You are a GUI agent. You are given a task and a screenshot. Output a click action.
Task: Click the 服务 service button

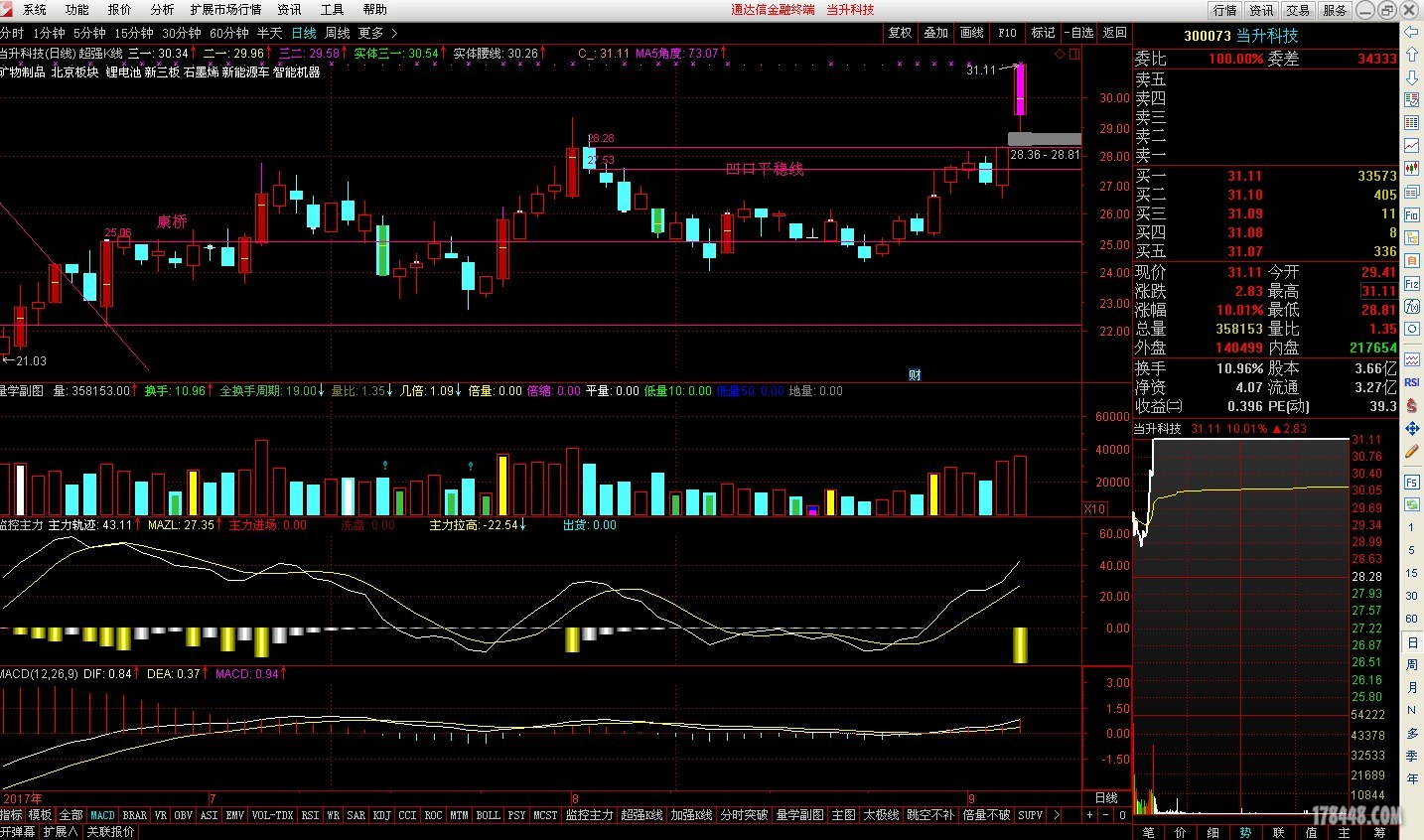coord(1335,10)
